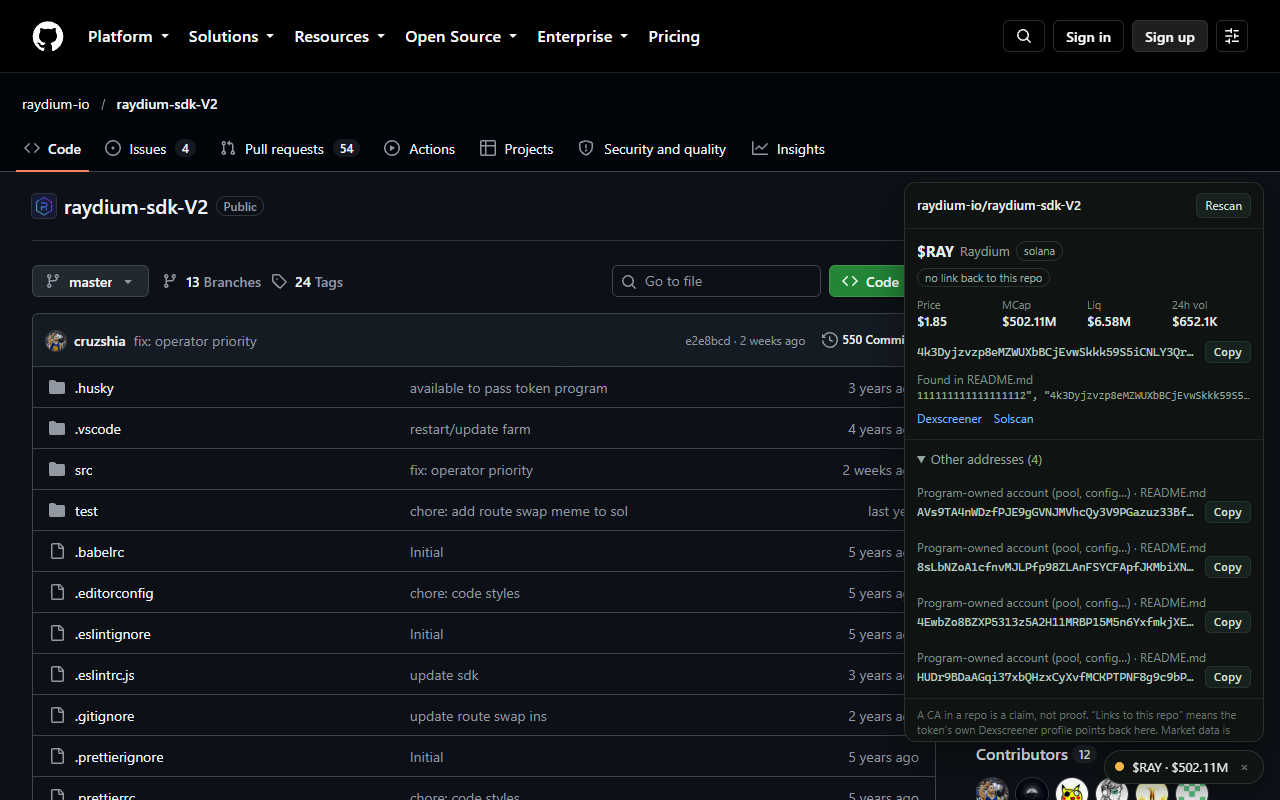Open the Insights tab
The height and width of the screenshot is (800, 1280).
789,149
